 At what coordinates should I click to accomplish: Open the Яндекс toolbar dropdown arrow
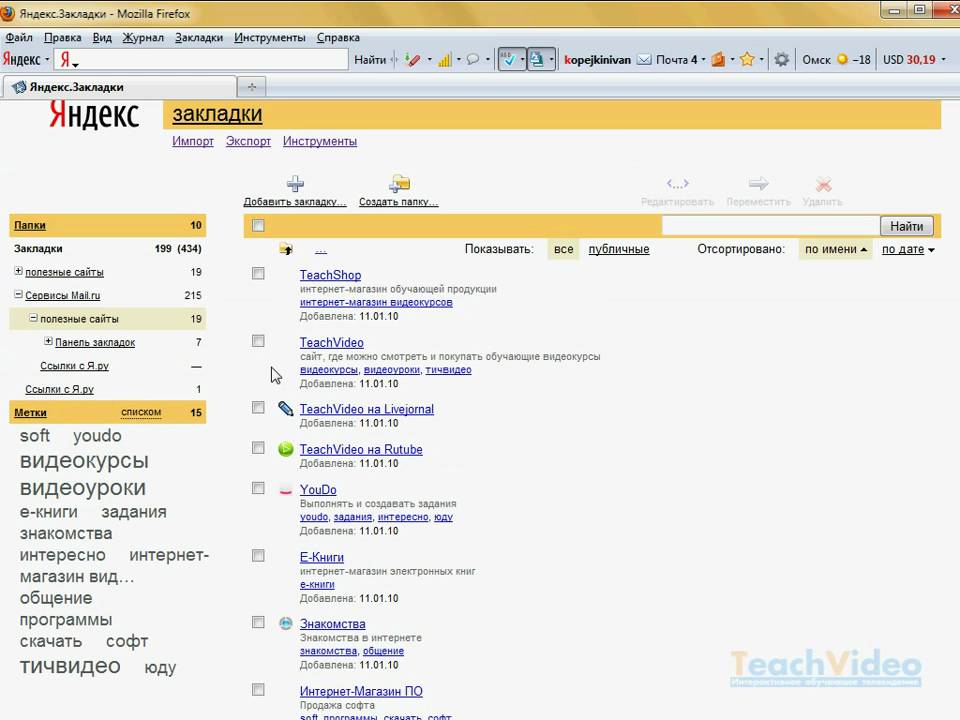(x=47, y=59)
